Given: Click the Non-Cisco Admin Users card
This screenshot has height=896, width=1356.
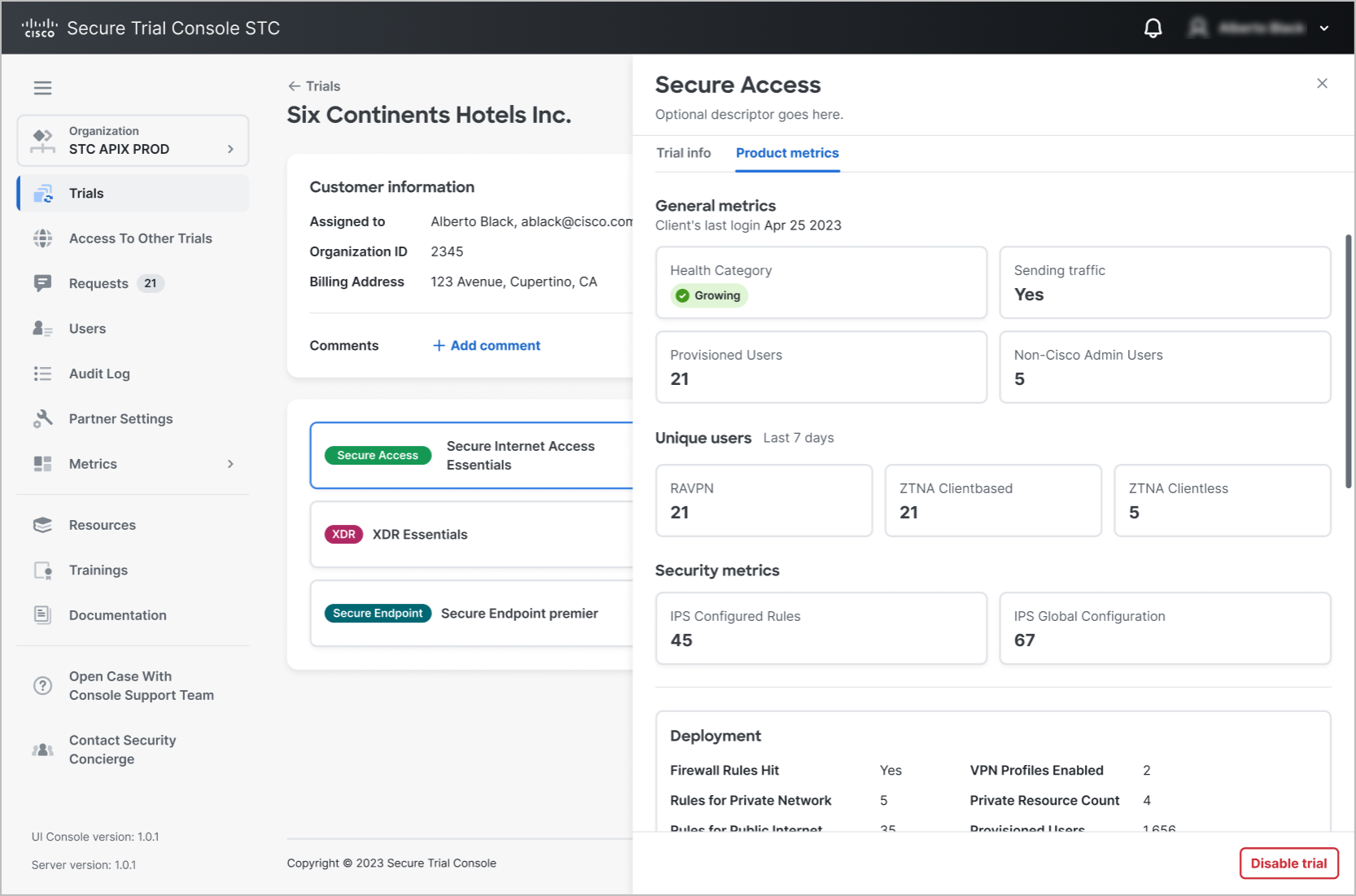Looking at the screenshot, I should click(x=1165, y=367).
